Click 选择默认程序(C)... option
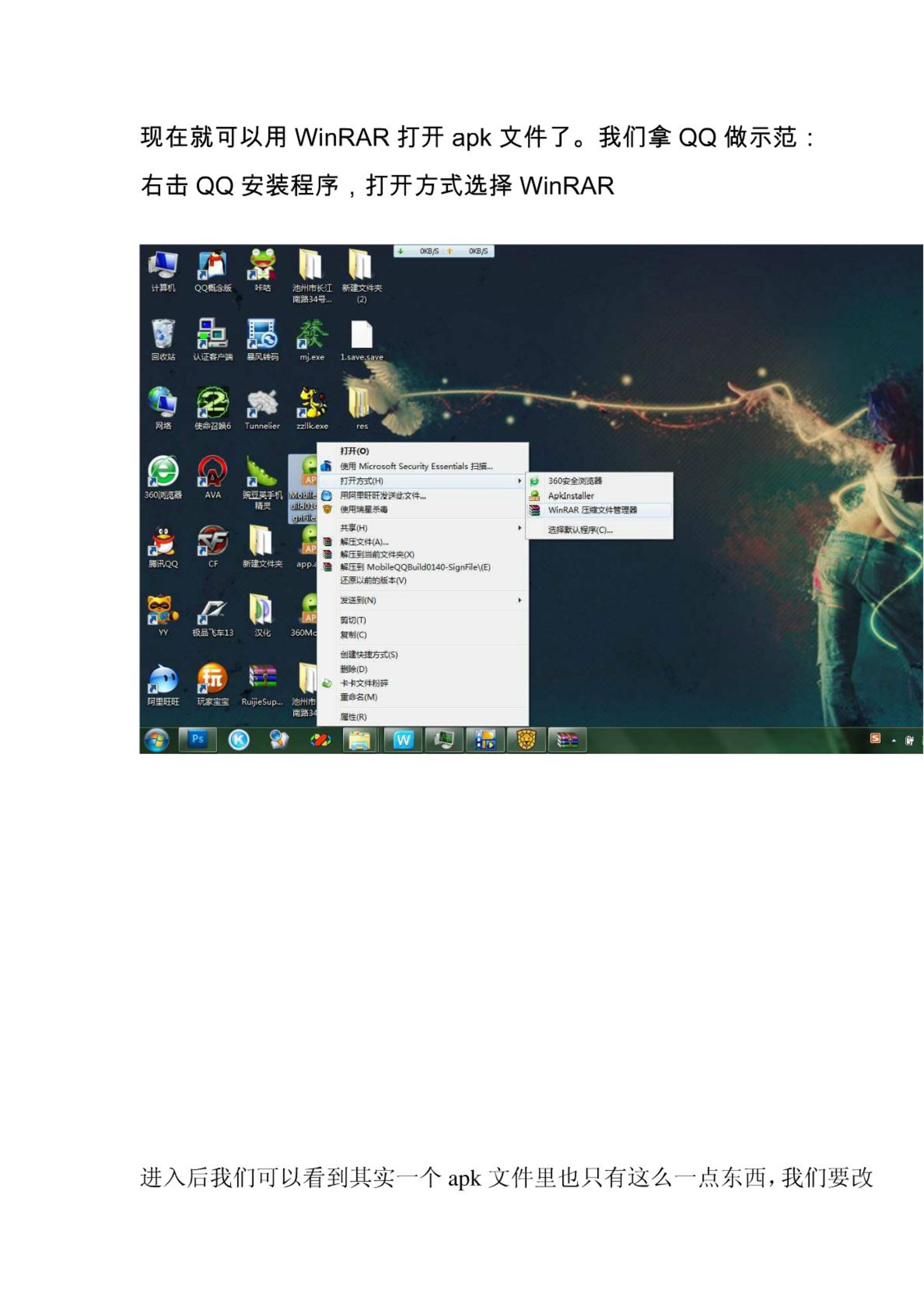924x1307 pixels. tap(580, 530)
